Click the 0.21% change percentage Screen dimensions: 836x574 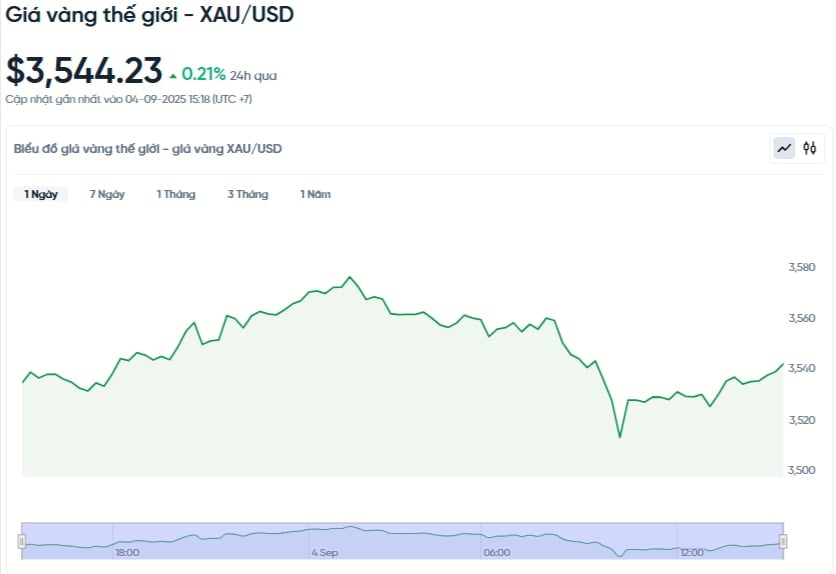(203, 74)
